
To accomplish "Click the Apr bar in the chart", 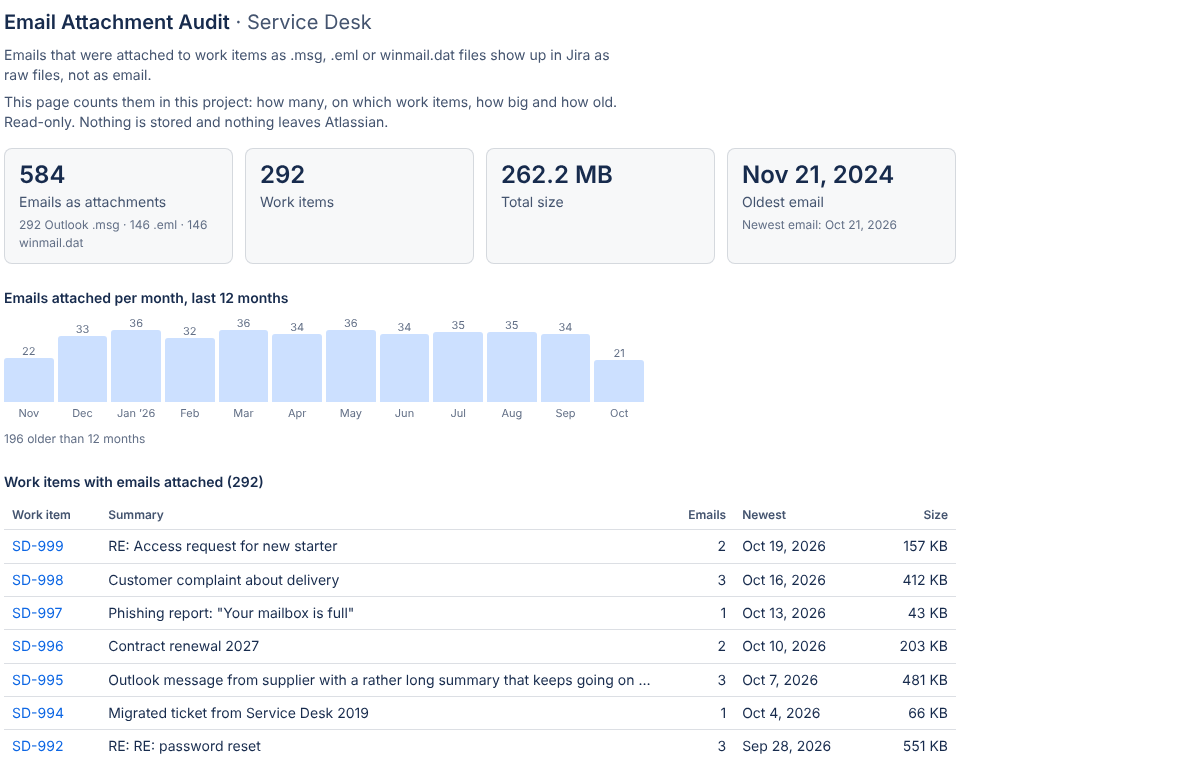I will (297, 368).
